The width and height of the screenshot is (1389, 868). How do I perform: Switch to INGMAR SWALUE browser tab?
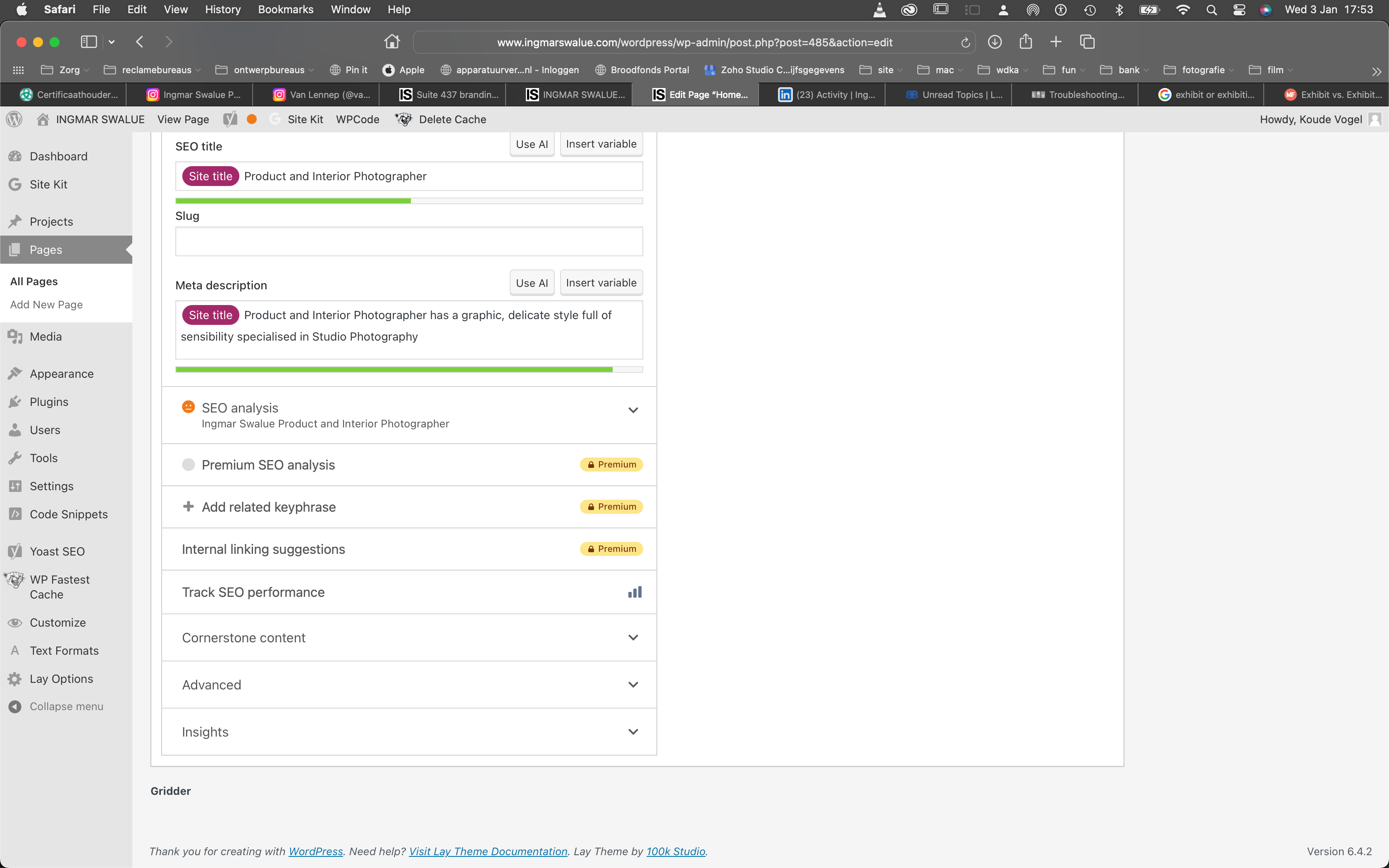point(575,95)
